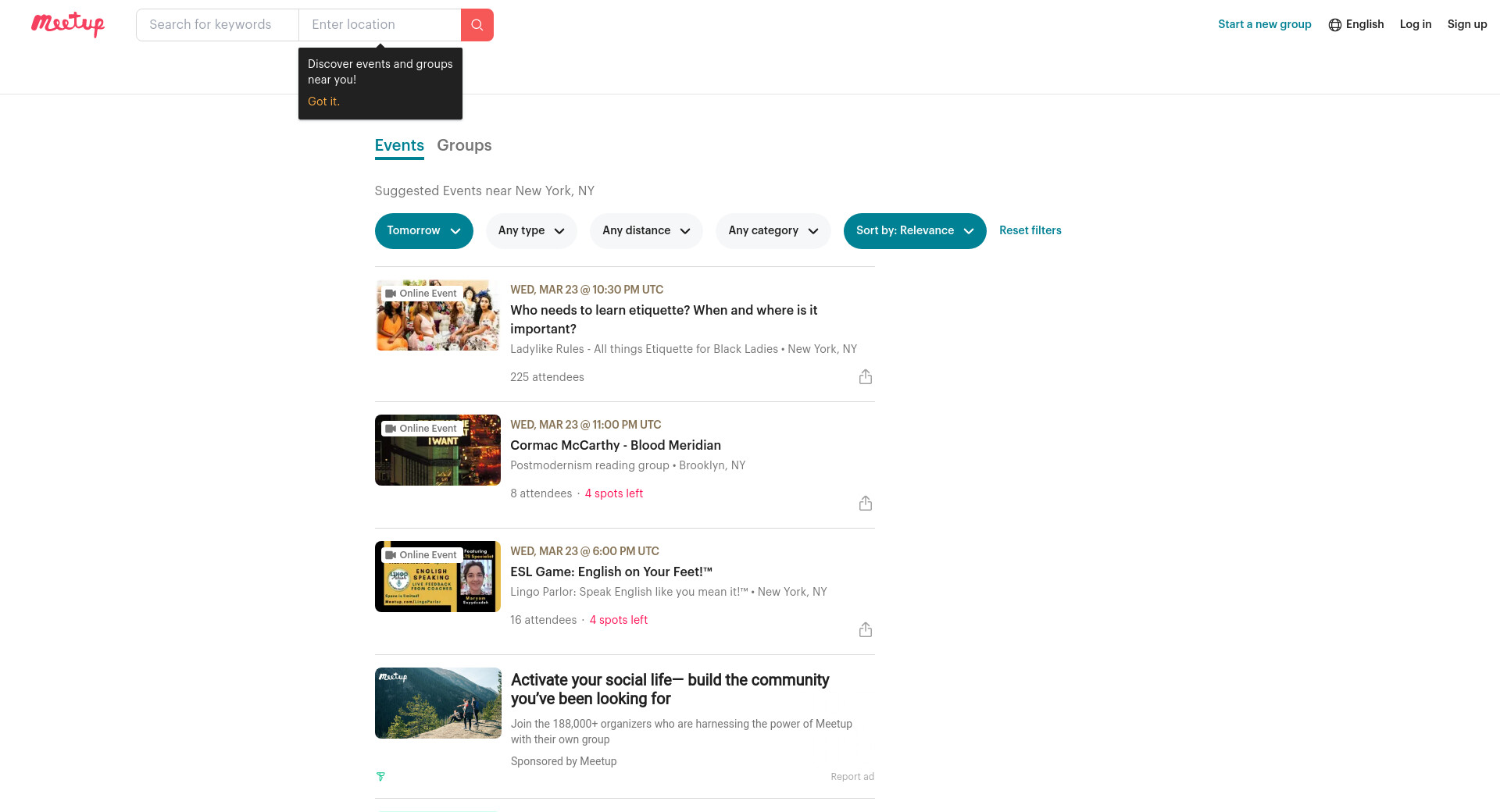1500x812 pixels.
Task: Click 'WED, MAR 23 @ 10:30 PM UTC' date
Action: click(587, 290)
